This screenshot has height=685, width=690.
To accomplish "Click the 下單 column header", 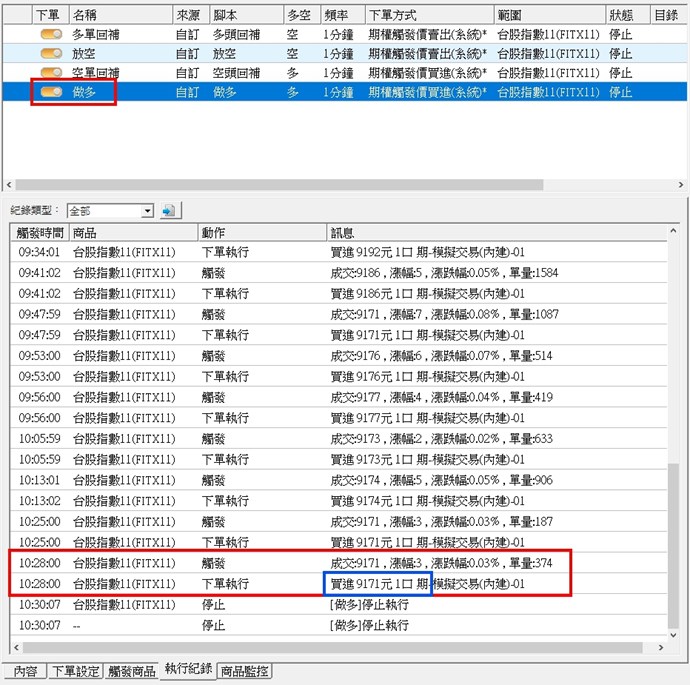I will click(x=51, y=15).
